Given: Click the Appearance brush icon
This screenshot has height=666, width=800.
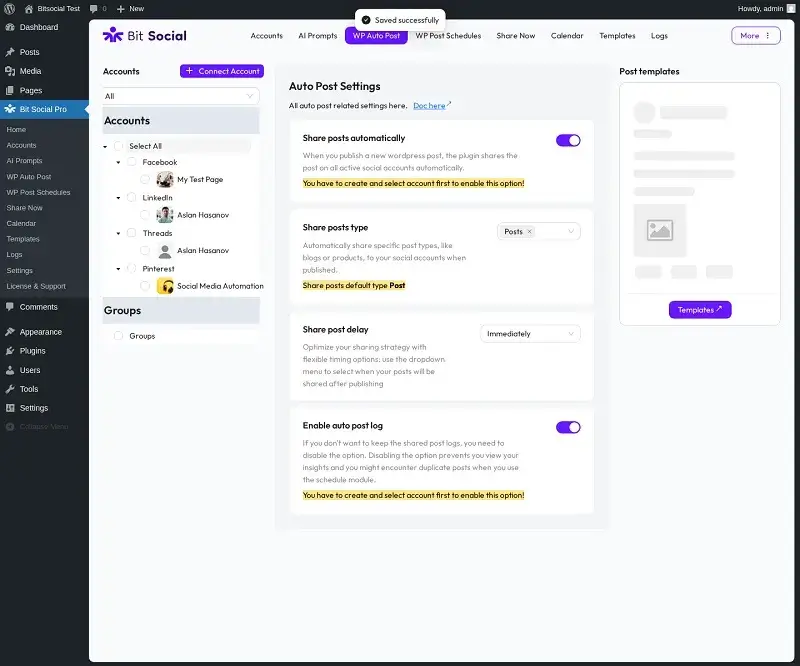Looking at the screenshot, I should coord(10,332).
